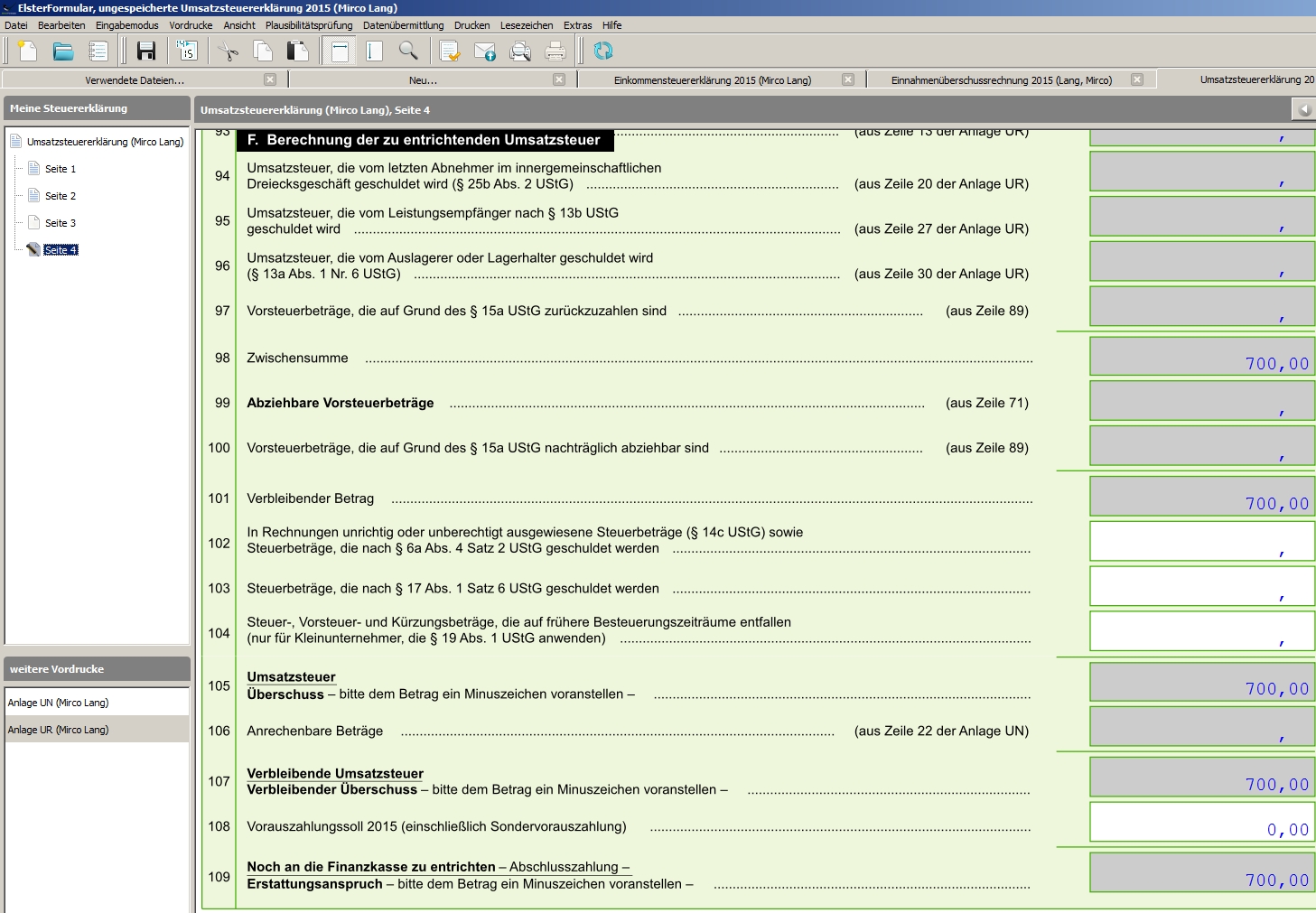Screen dimensions: 1316x913
Task: Open the notebook list icon in toolbar
Action: click(x=98, y=51)
